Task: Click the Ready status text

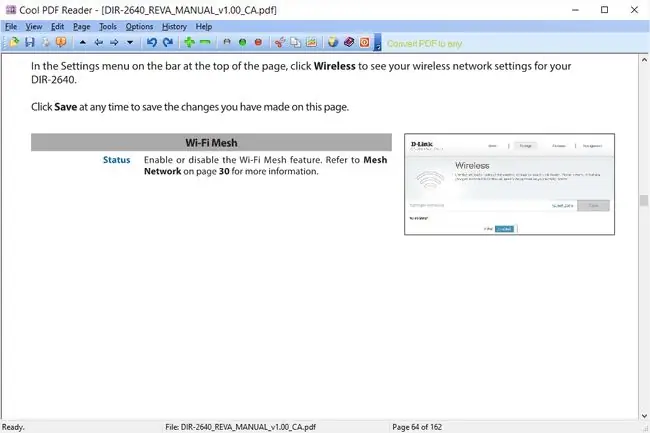Action: (13, 427)
